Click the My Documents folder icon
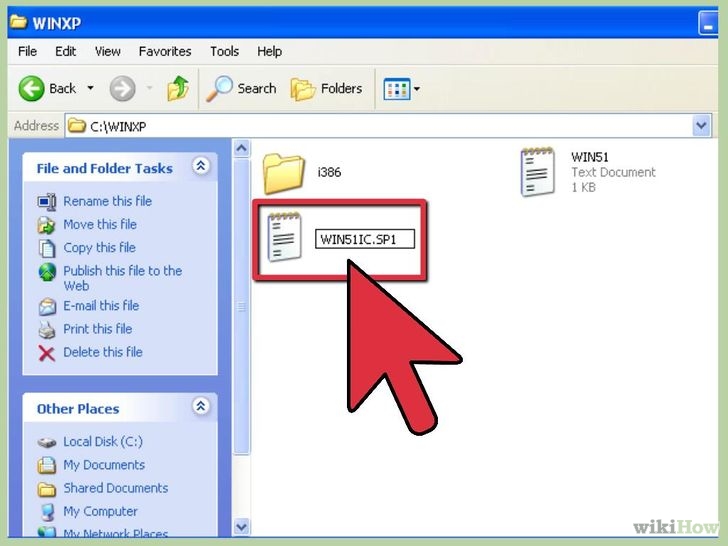728x546 pixels. coord(47,465)
